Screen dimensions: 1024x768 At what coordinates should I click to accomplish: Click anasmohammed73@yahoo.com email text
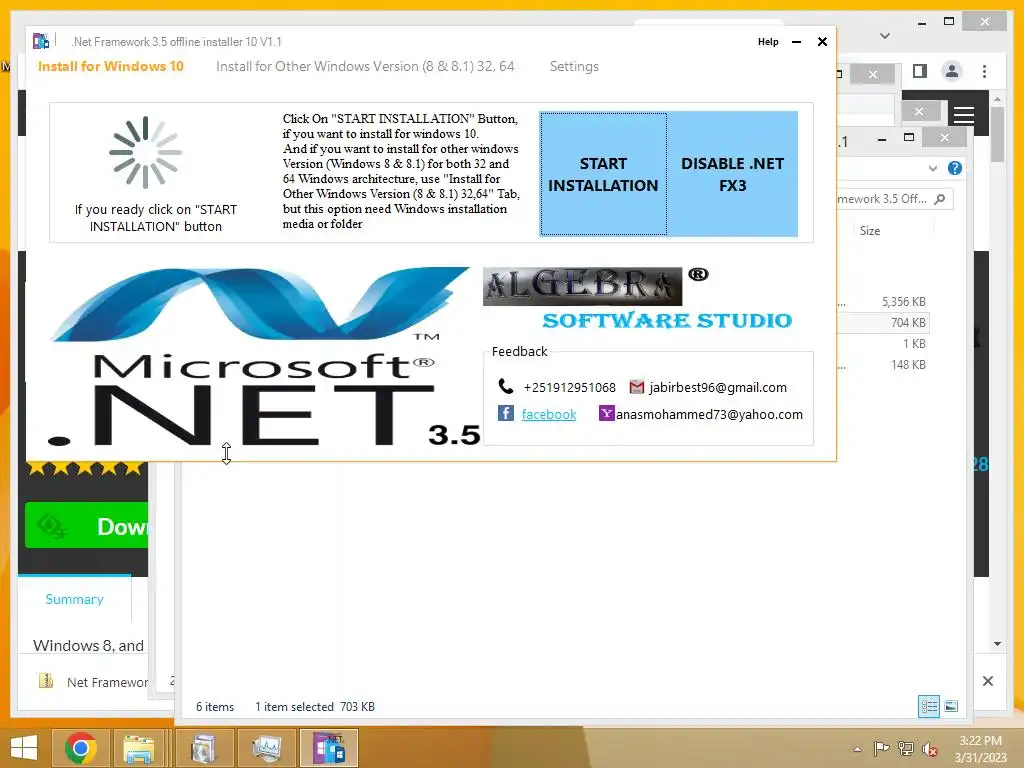(x=709, y=414)
